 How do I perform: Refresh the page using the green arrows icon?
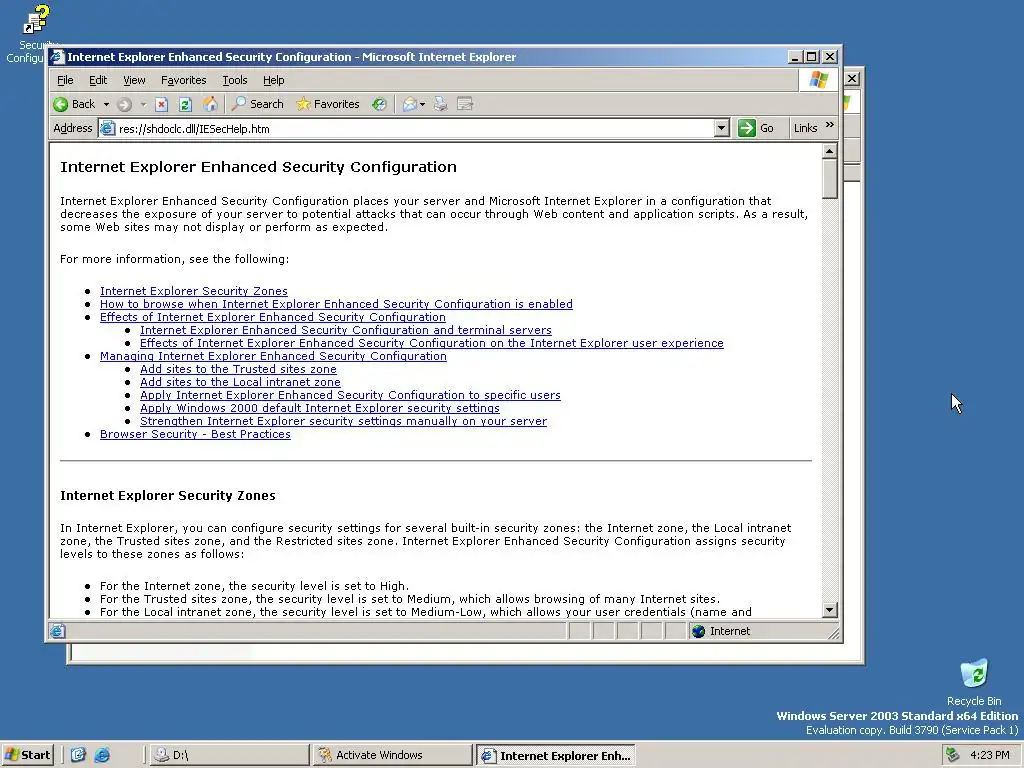[x=185, y=104]
